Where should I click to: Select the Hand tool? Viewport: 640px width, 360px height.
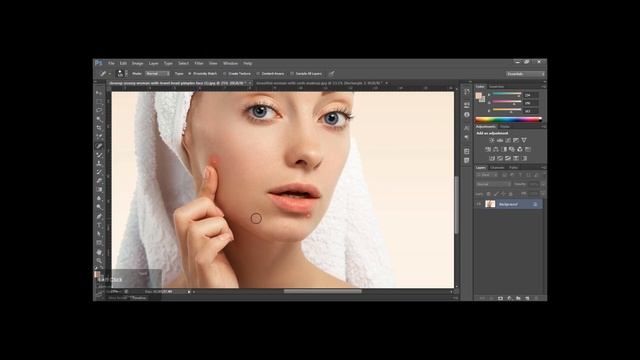[99, 252]
